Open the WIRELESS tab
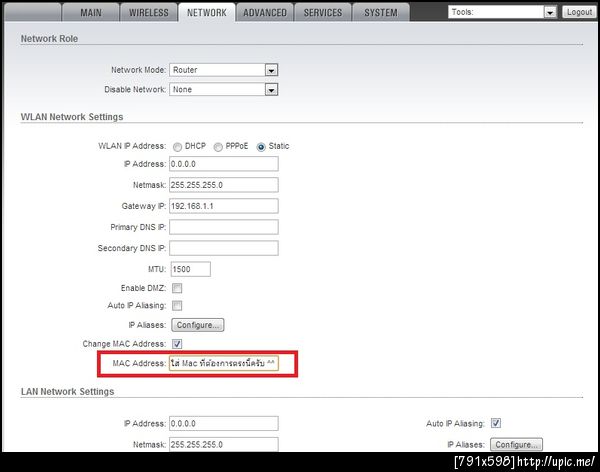The width and height of the screenshot is (600, 472). tap(149, 13)
